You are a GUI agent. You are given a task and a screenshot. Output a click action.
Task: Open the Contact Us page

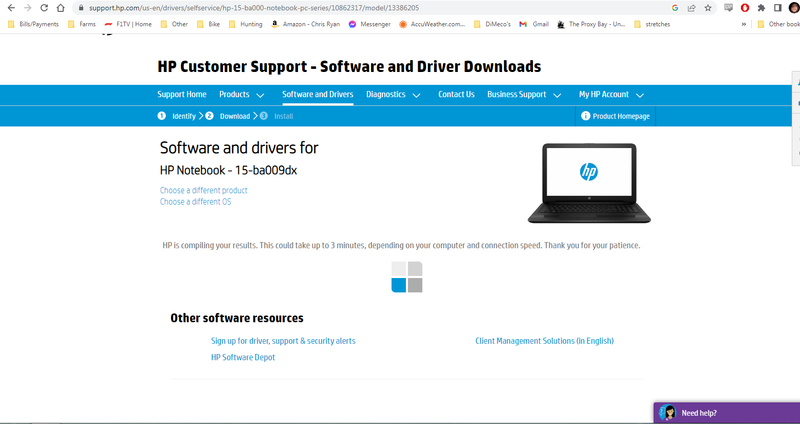click(456, 94)
